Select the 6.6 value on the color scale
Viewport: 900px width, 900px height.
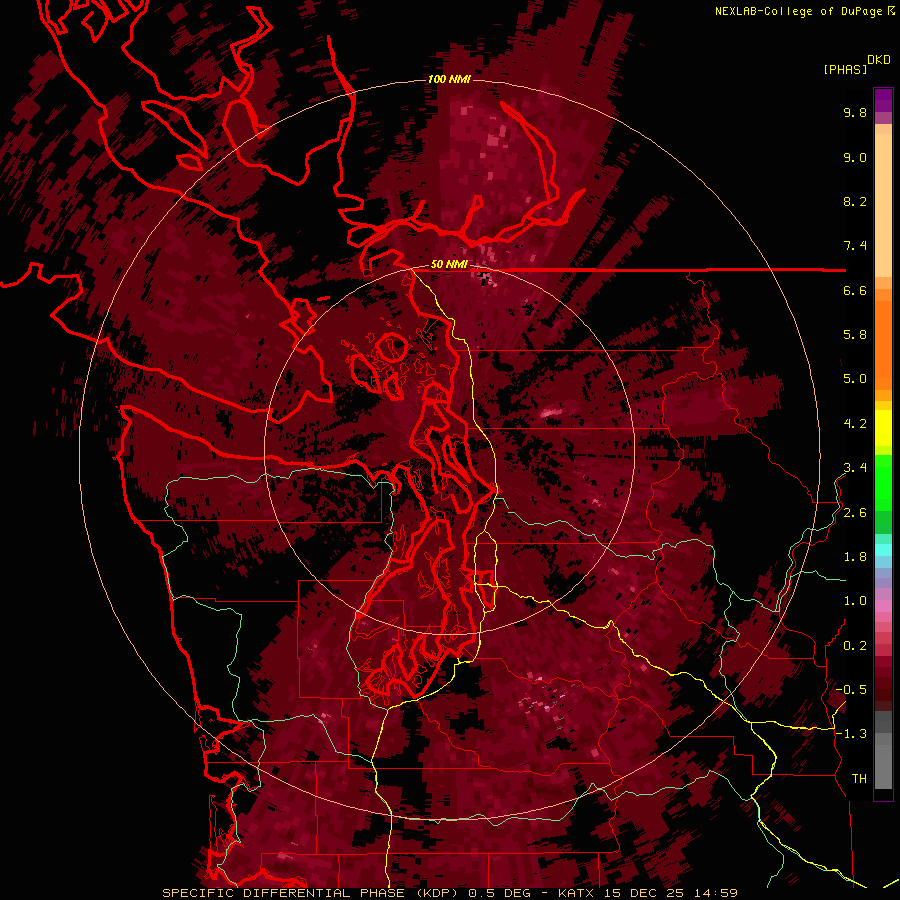click(x=855, y=290)
